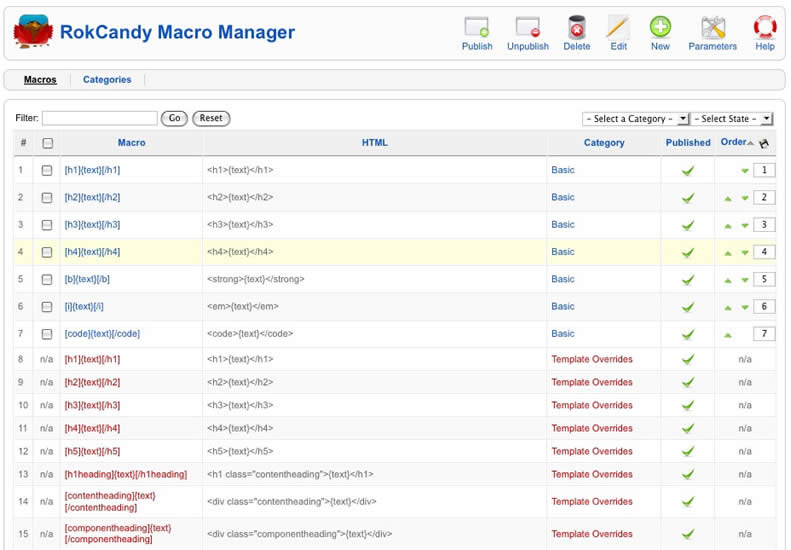This screenshot has width=791, height=550.
Task: Move [h2] Basic macro down in order
Action: [x=745, y=198]
